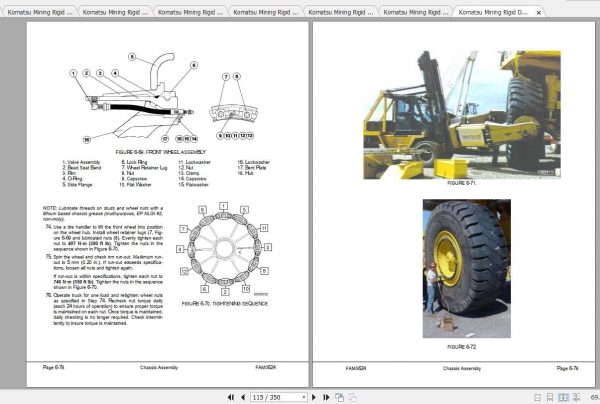The image size is (600, 404).
Task: Click the FIGURE 6-69 FRONT WHEEL ASSEMBLY caption
Action: (161, 152)
